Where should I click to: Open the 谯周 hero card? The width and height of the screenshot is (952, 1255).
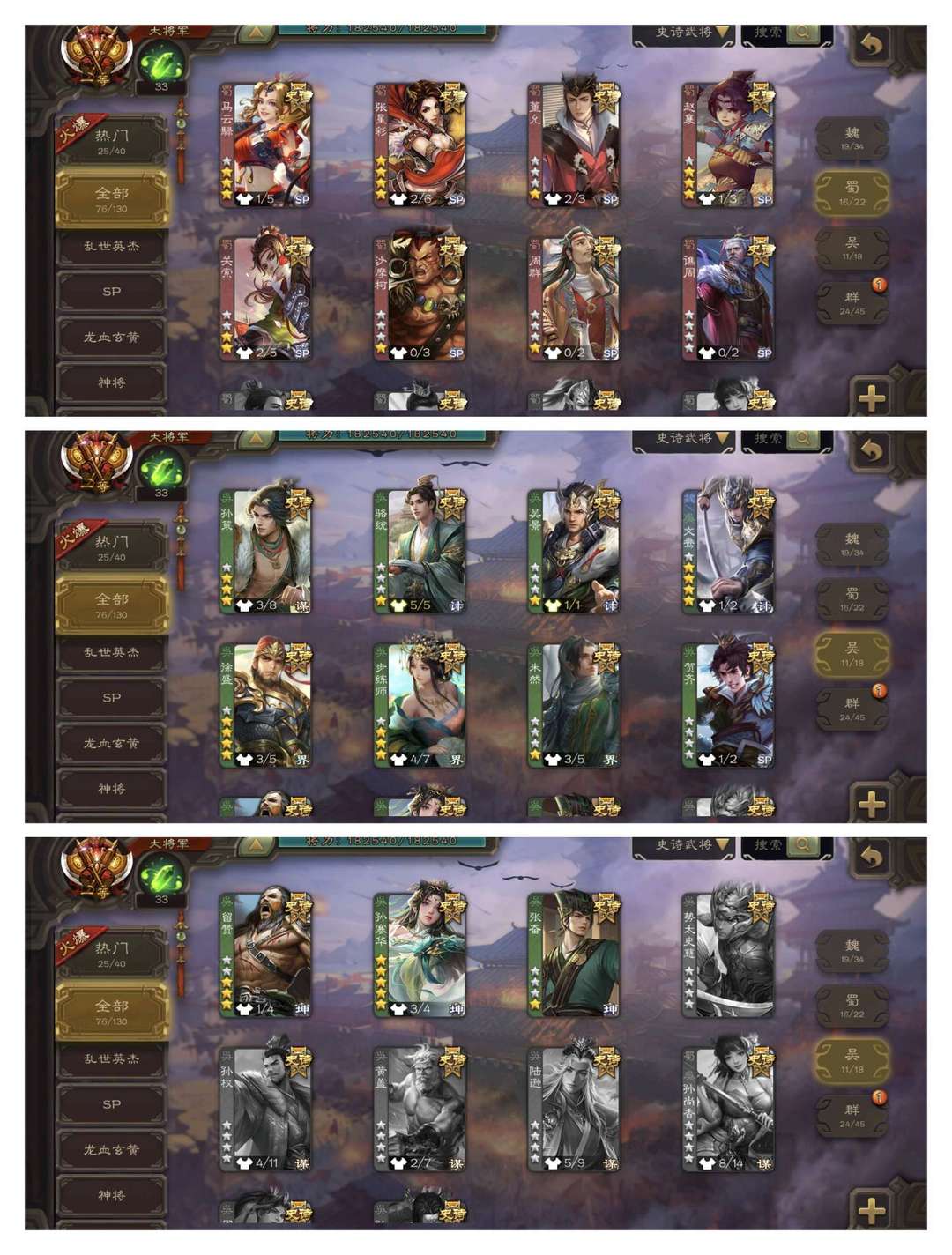click(728, 298)
